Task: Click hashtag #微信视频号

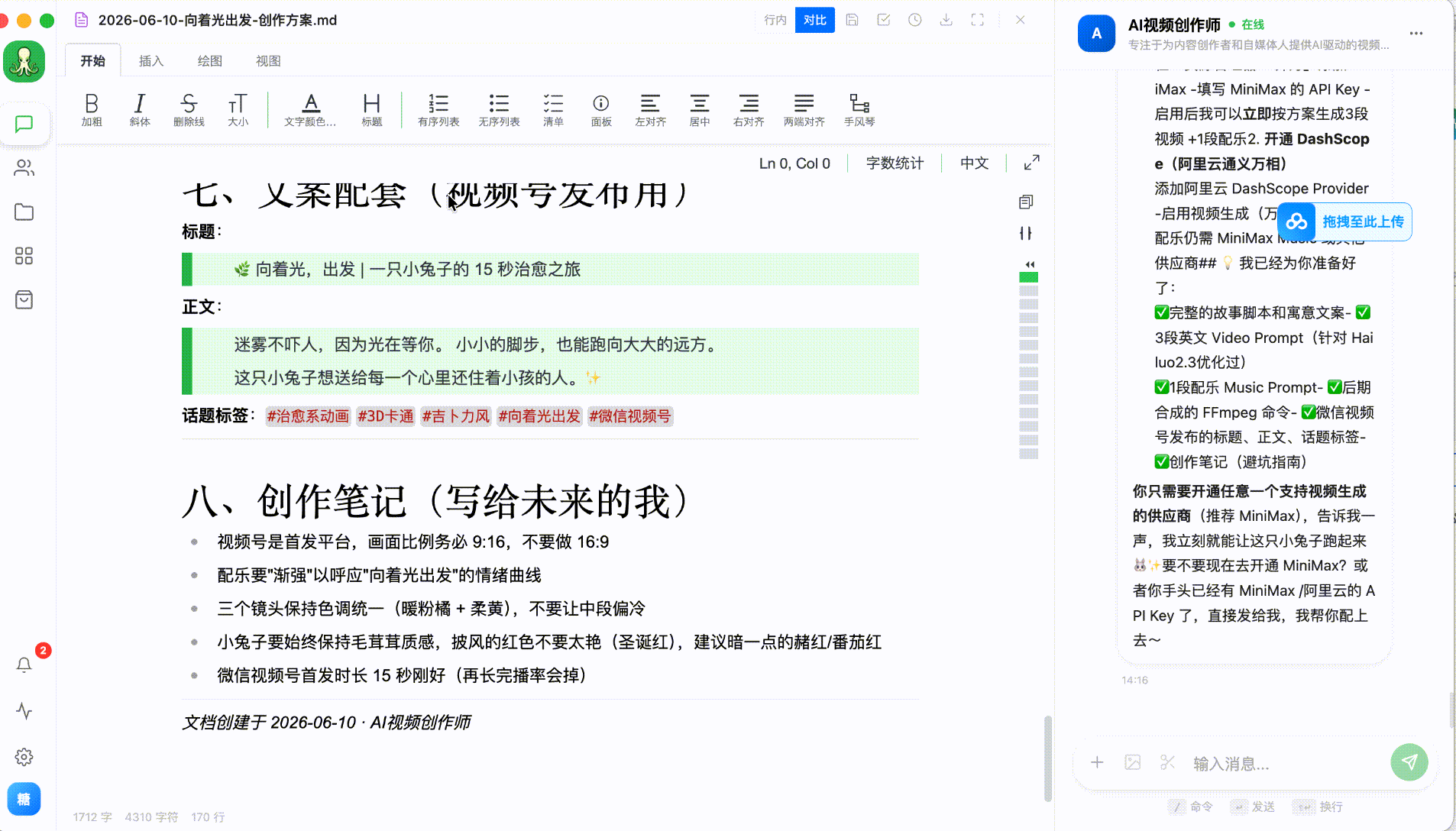Action: click(630, 416)
